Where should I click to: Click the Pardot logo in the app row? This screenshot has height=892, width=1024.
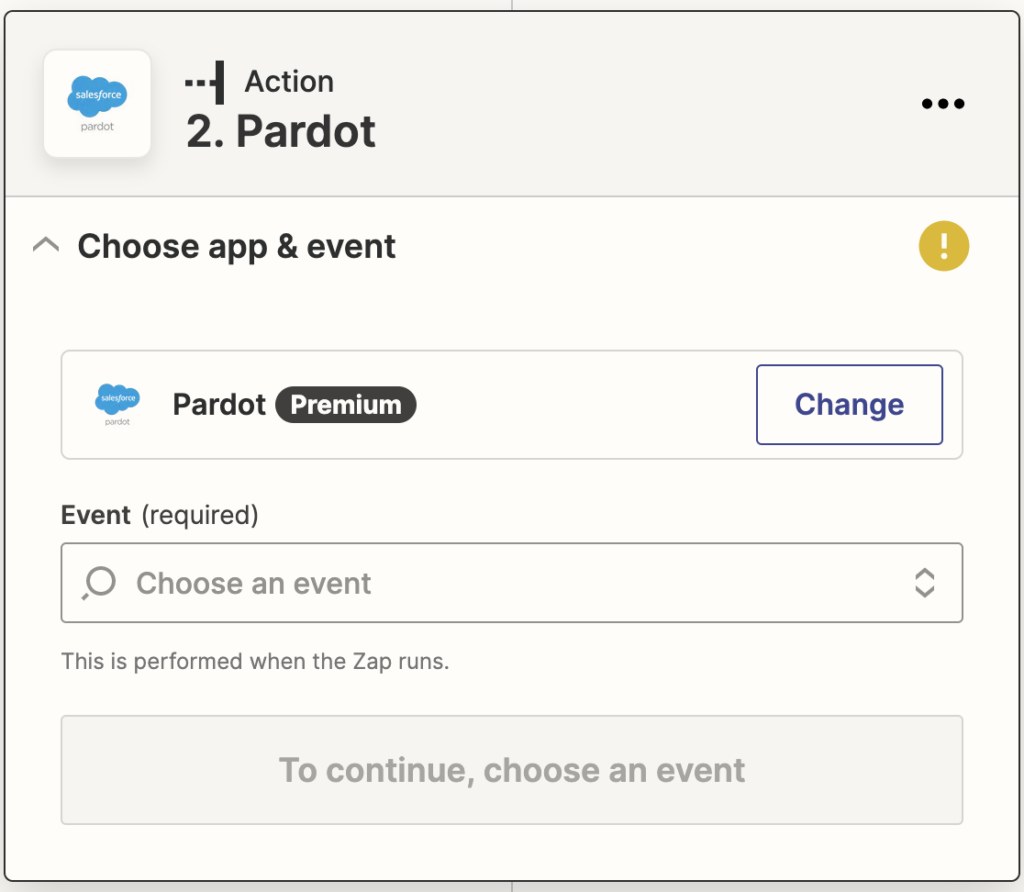pos(117,404)
